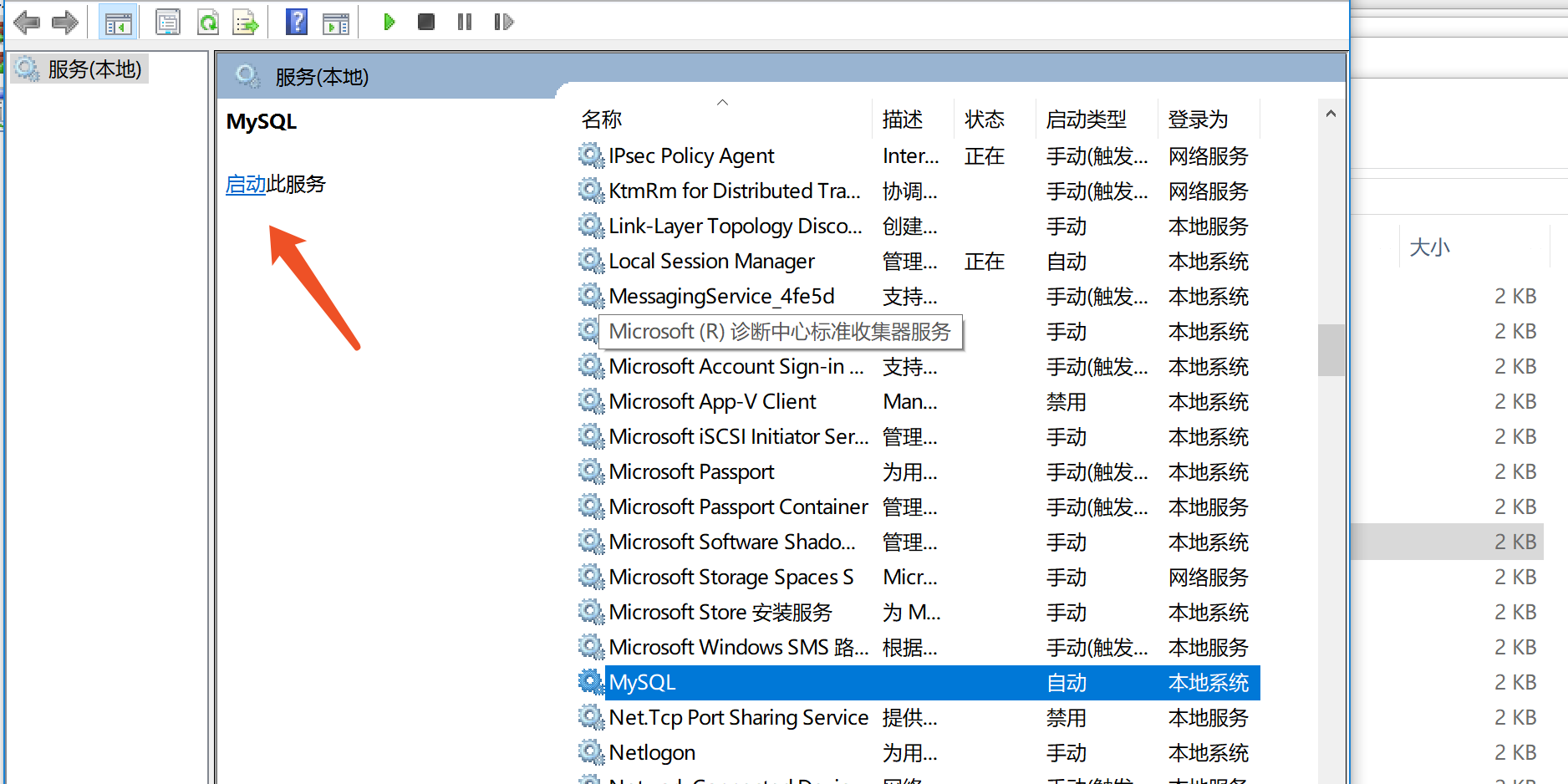Select Microsoft Software Shadow Copy service name
This screenshot has width=1568, height=784.
tap(732, 542)
